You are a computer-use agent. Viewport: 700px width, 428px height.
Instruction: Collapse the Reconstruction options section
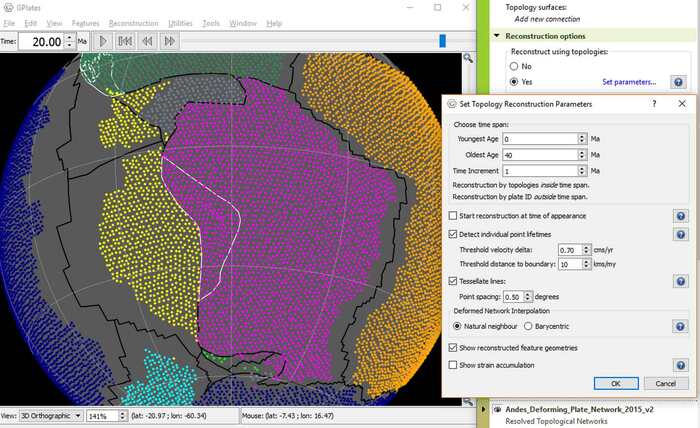(x=497, y=36)
